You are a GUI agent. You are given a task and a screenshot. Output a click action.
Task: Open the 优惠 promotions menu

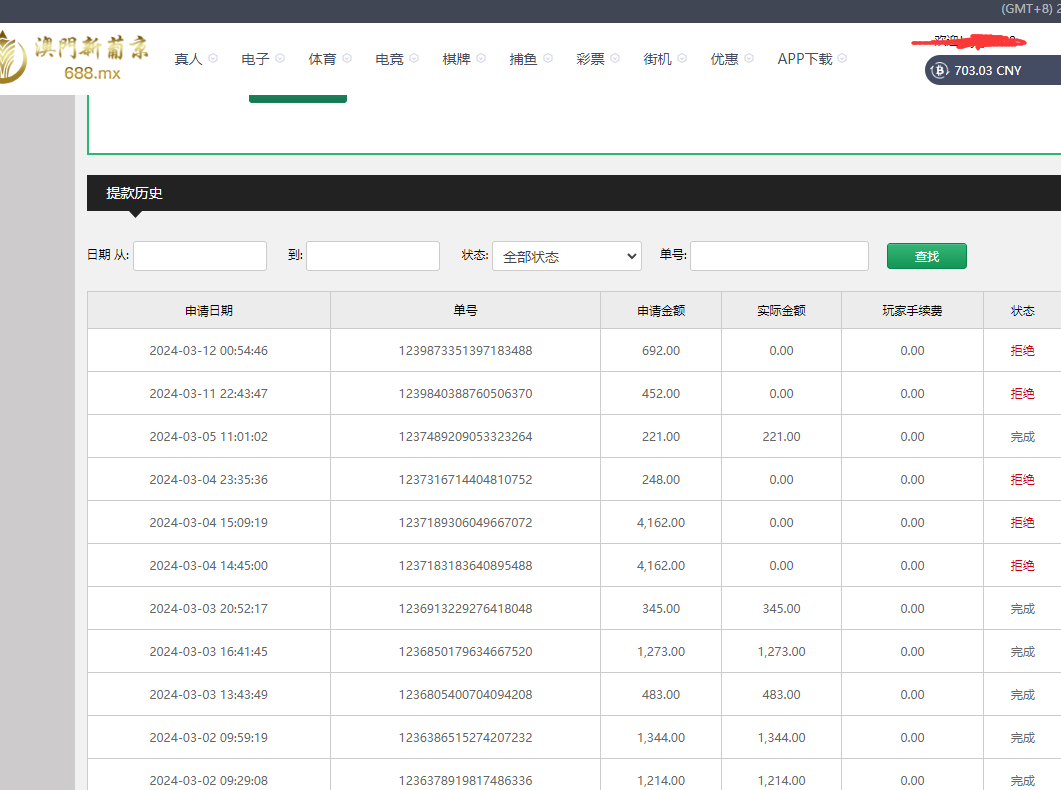(x=724, y=59)
